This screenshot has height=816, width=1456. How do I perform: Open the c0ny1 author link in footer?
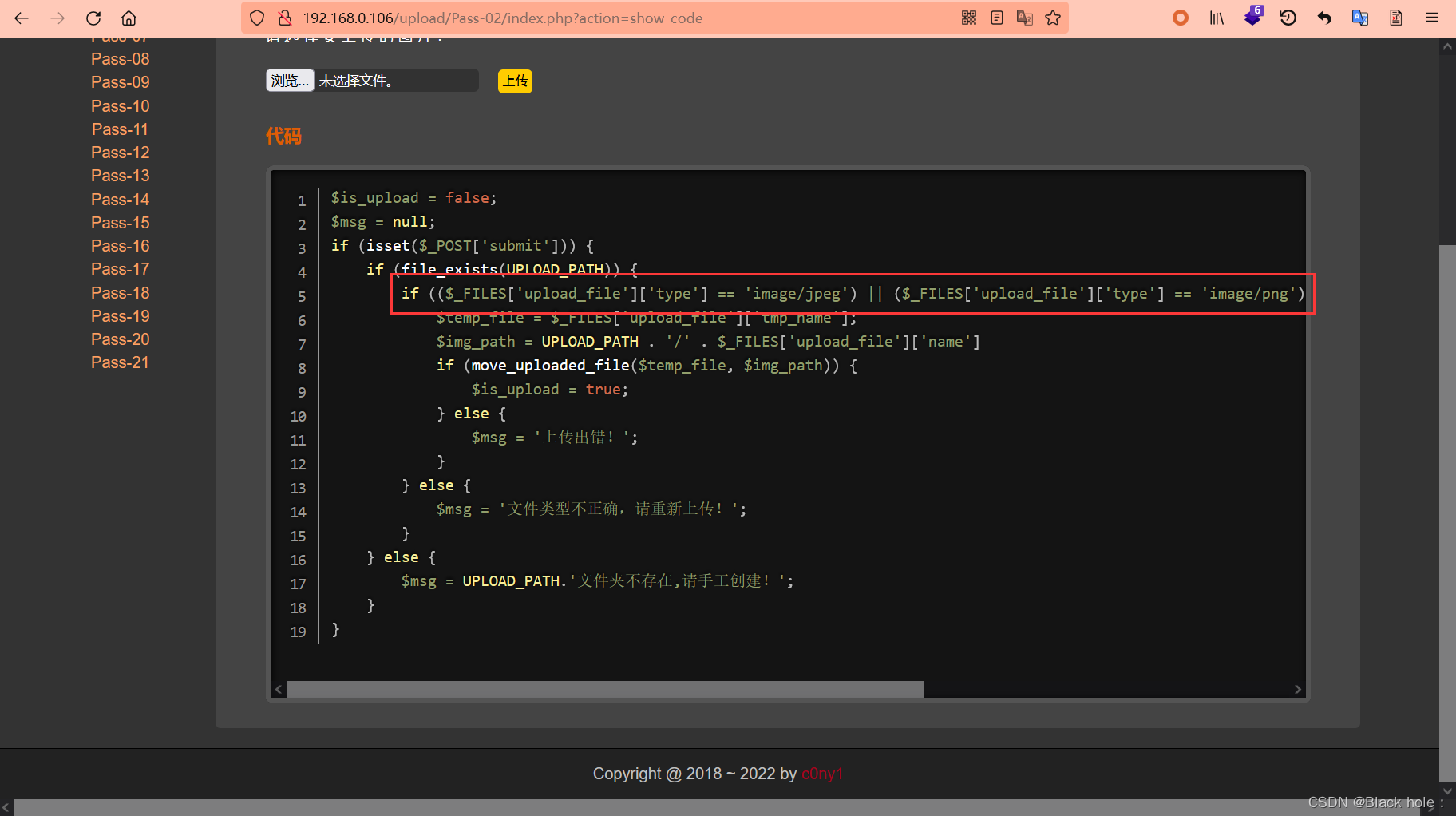coord(822,773)
